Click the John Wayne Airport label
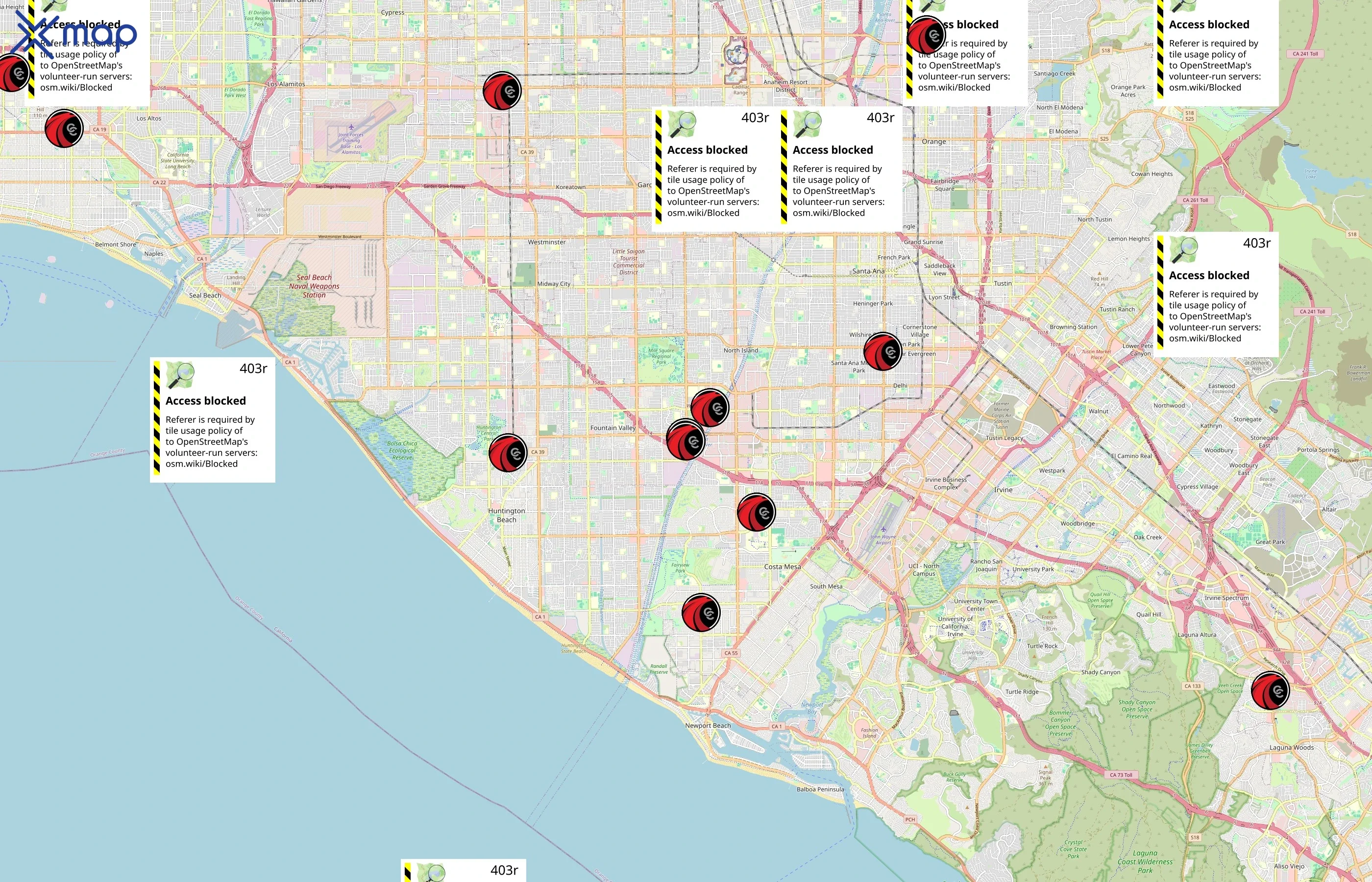 click(x=883, y=539)
